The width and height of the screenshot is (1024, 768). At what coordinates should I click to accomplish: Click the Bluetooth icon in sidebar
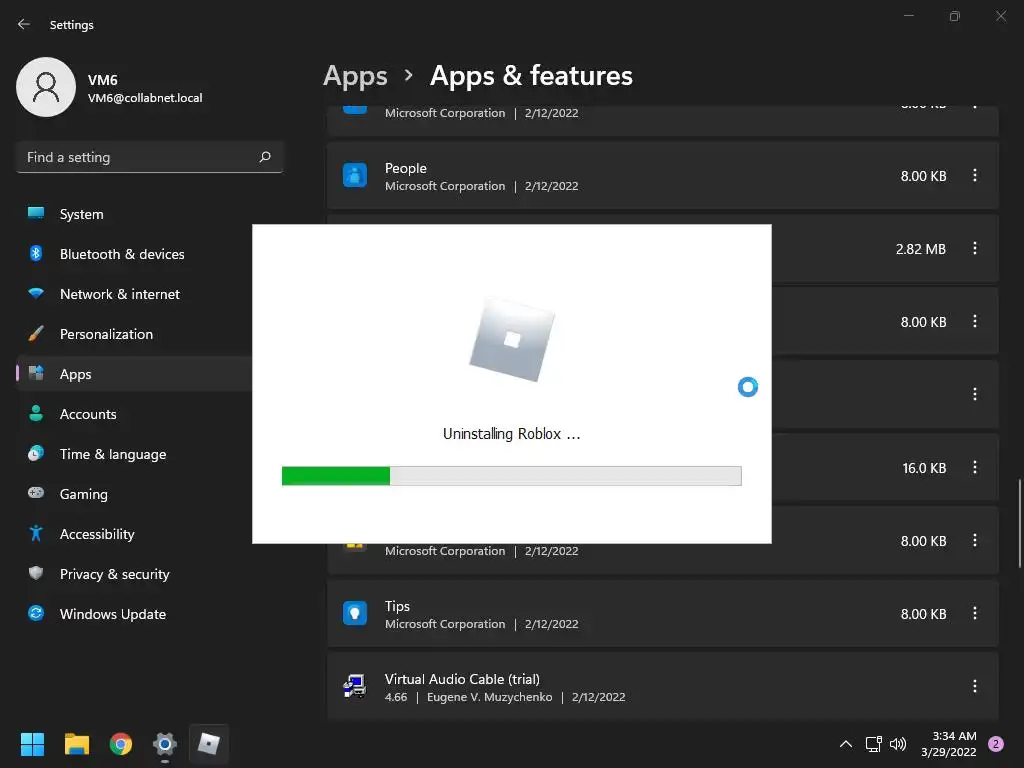point(36,253)
